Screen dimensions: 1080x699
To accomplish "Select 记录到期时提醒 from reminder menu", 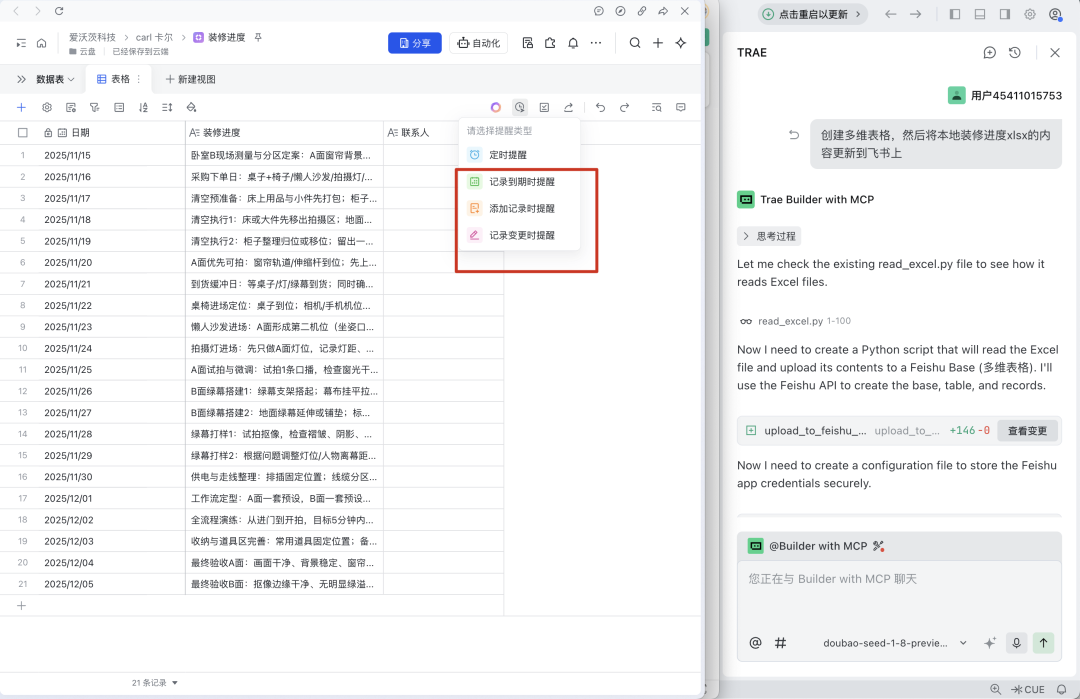I will point(520,182).
